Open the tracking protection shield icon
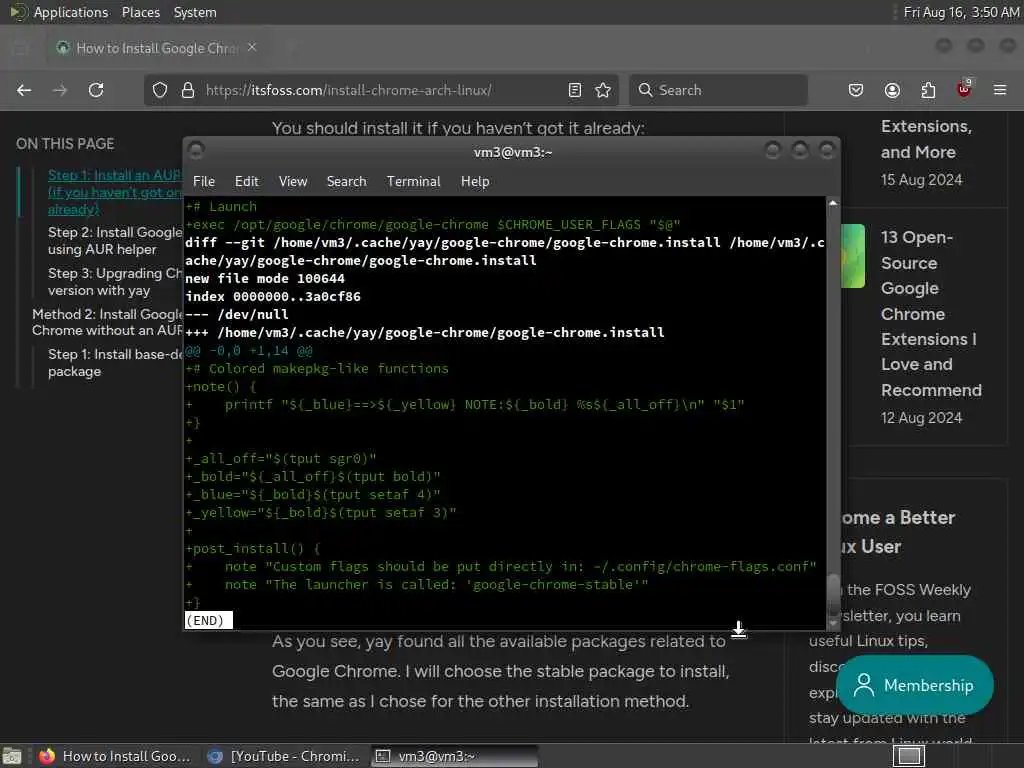 [160, 90]
